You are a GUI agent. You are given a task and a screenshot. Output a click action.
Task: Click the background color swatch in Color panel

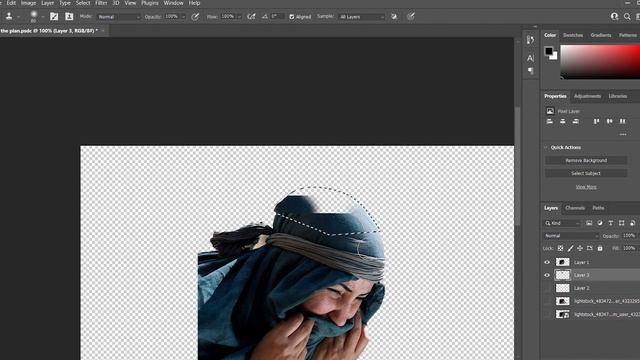(554, 56)
